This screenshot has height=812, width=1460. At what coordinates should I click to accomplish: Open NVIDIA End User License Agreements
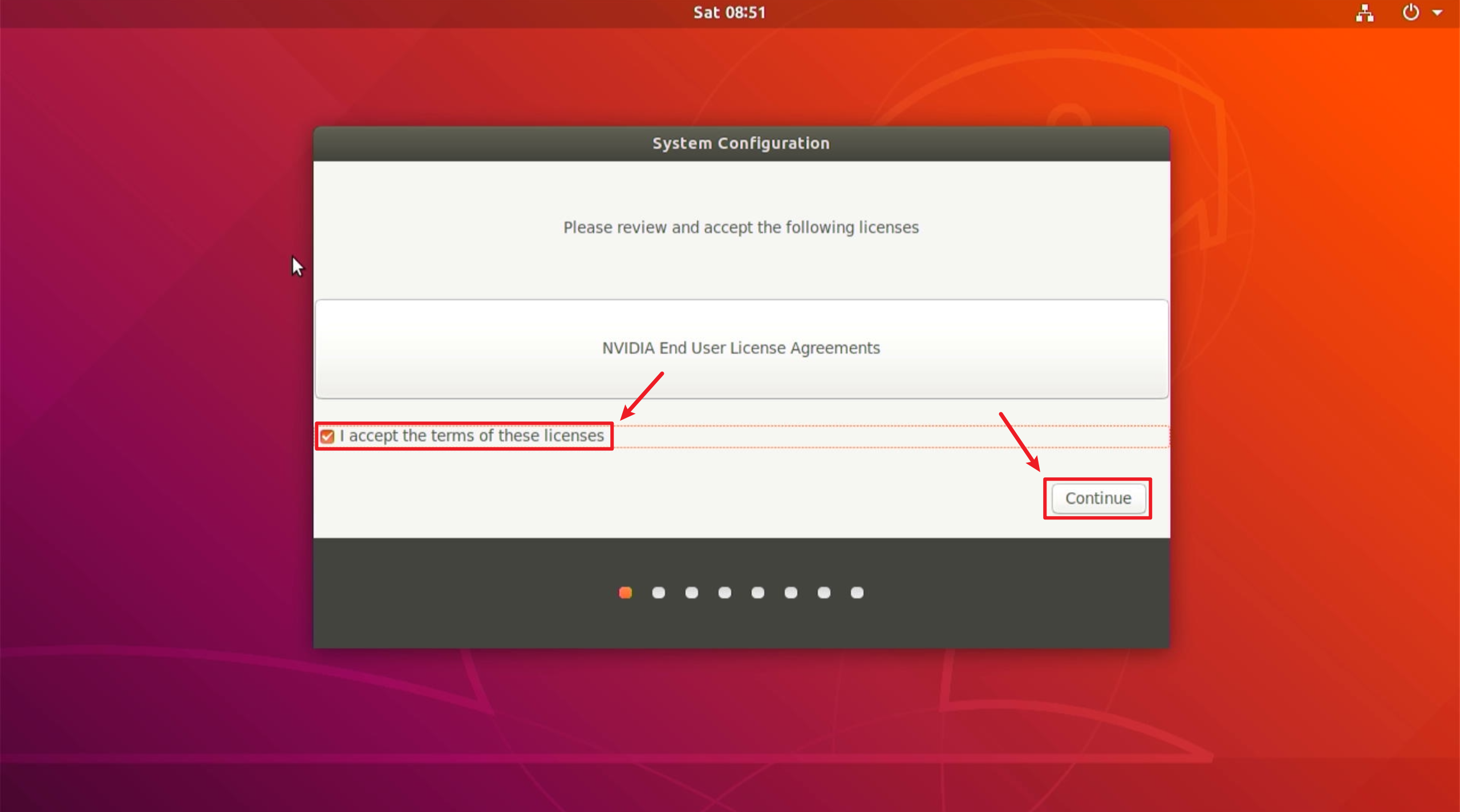click(x=740, y=348)
